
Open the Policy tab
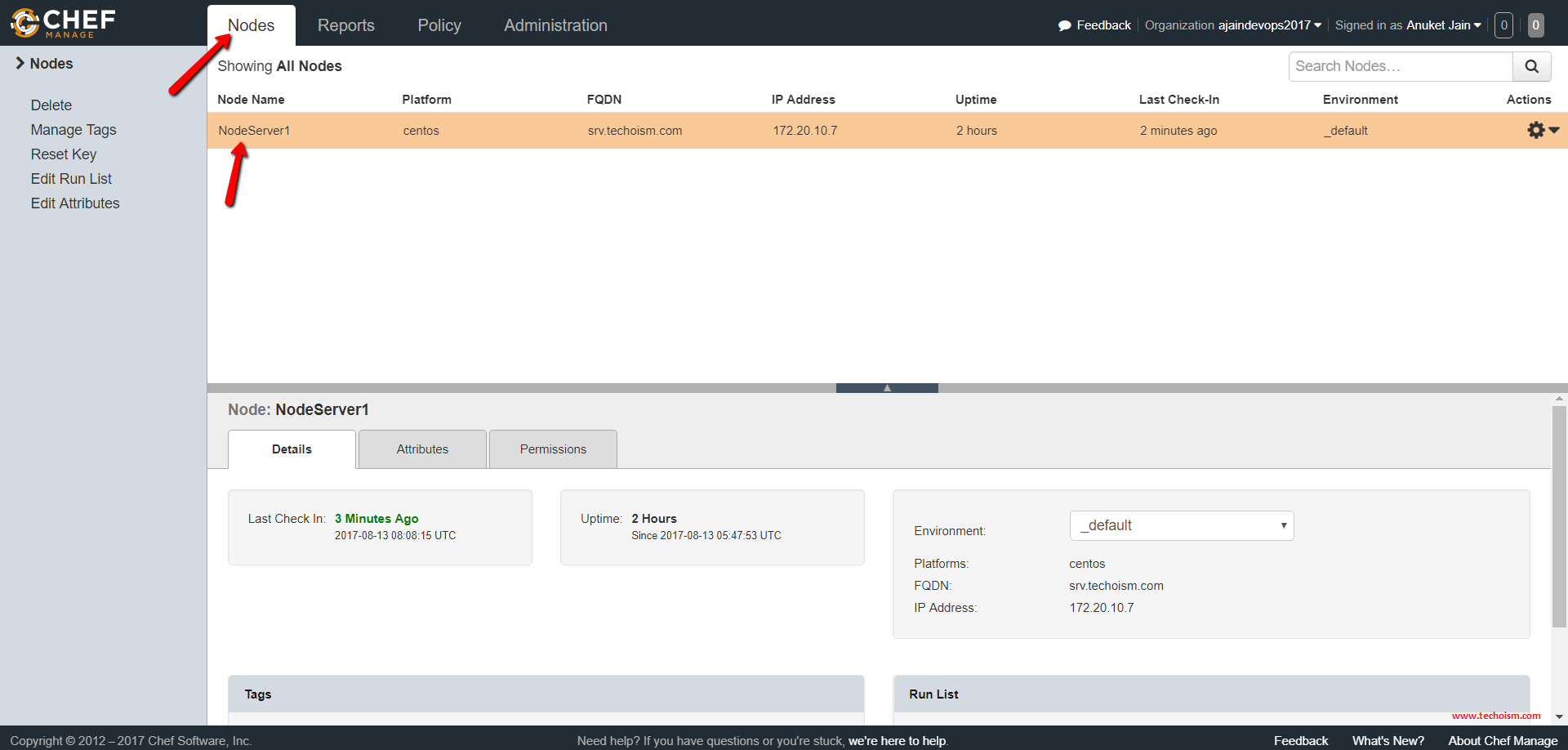click(439, 25)
